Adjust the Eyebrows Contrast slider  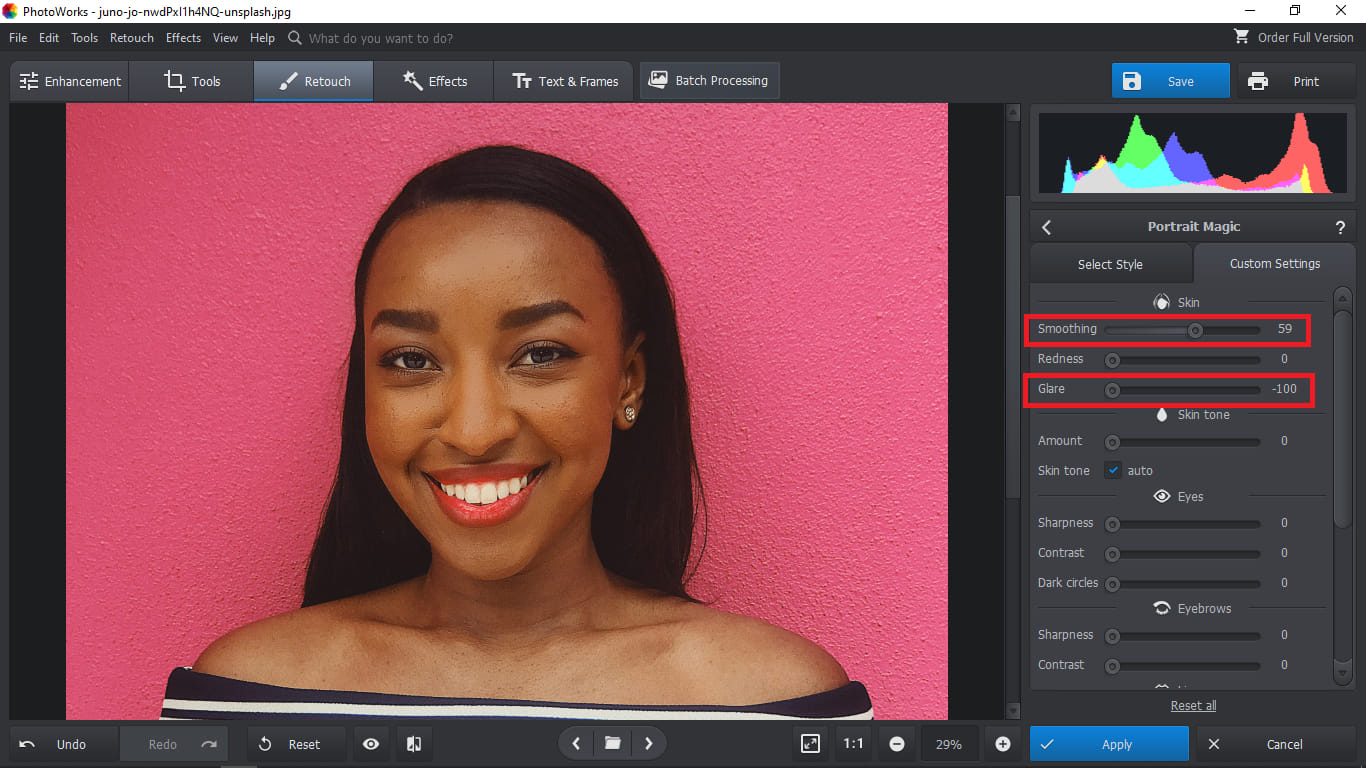(x=1183, y=665)
